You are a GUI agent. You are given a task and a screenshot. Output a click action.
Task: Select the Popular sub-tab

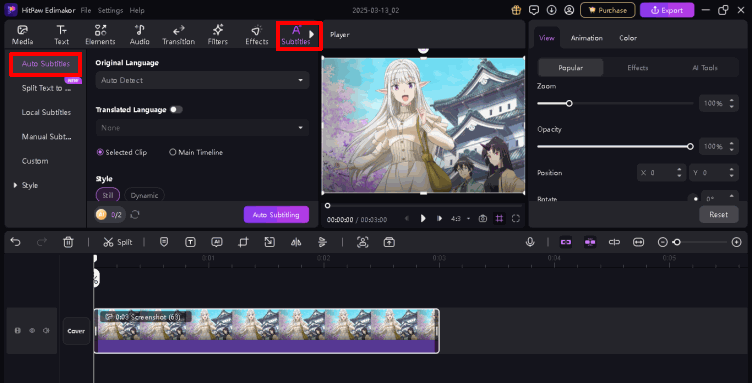(571, 68)
